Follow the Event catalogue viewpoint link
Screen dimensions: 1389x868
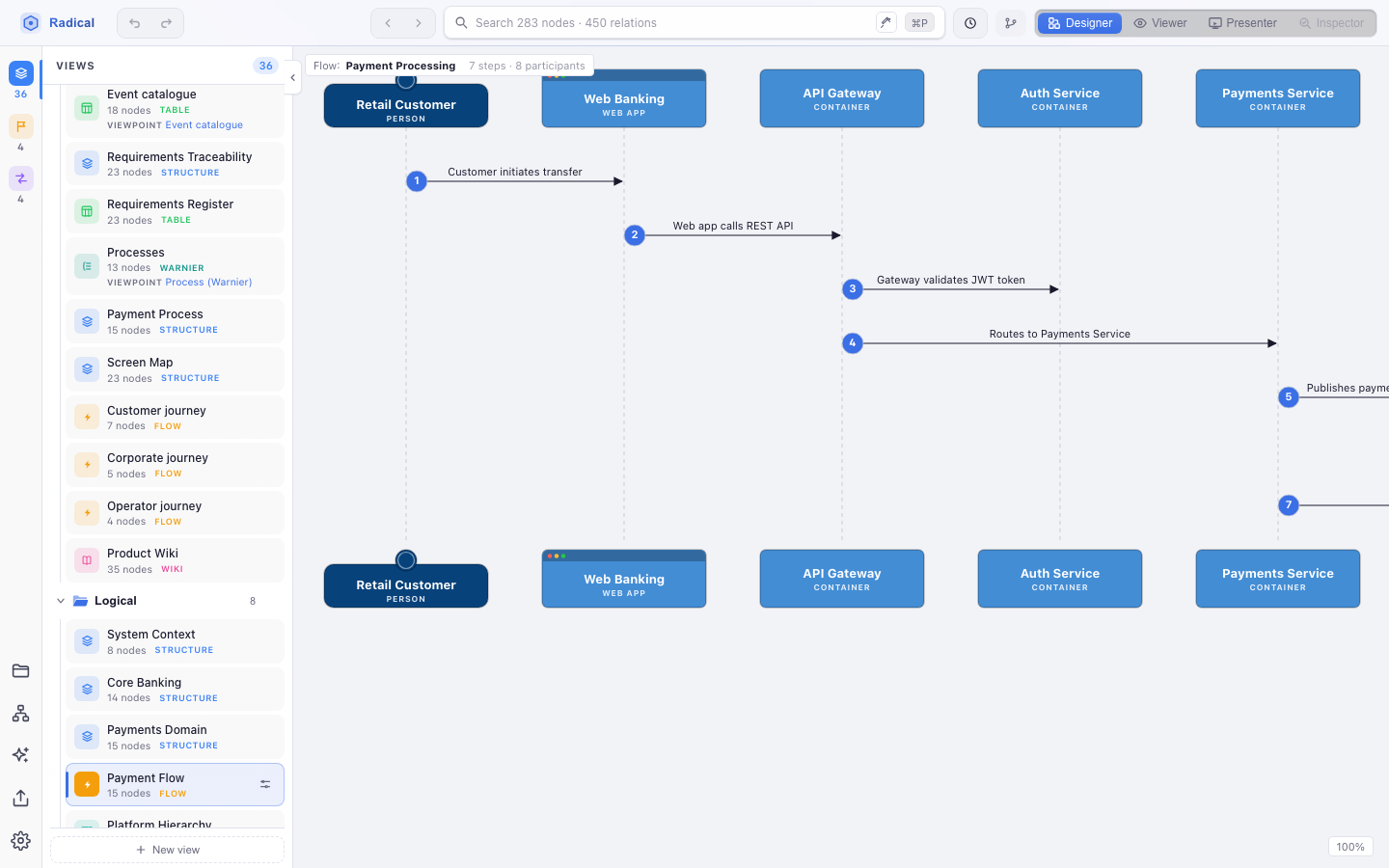point(204,125)
